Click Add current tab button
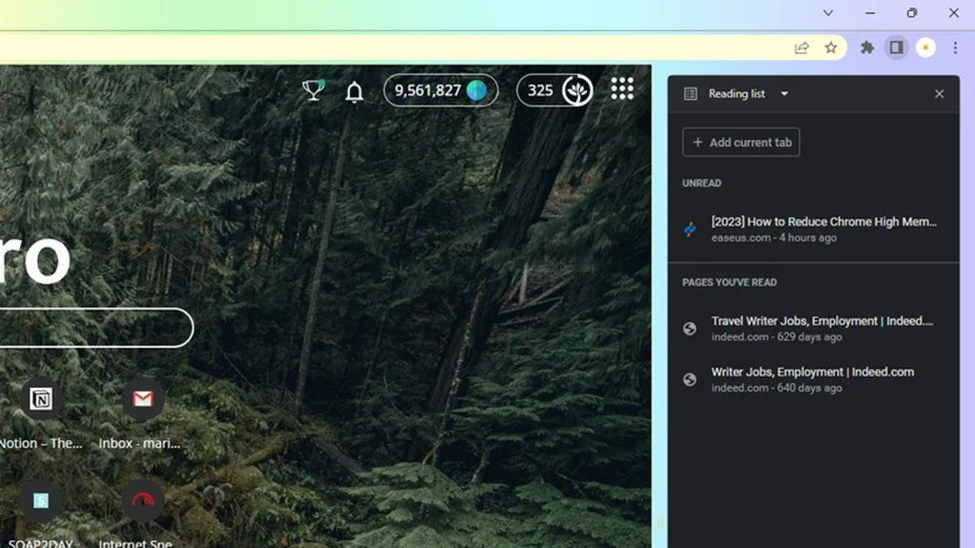This screenshot has height=548, width=975. click(x=741, y=142)
